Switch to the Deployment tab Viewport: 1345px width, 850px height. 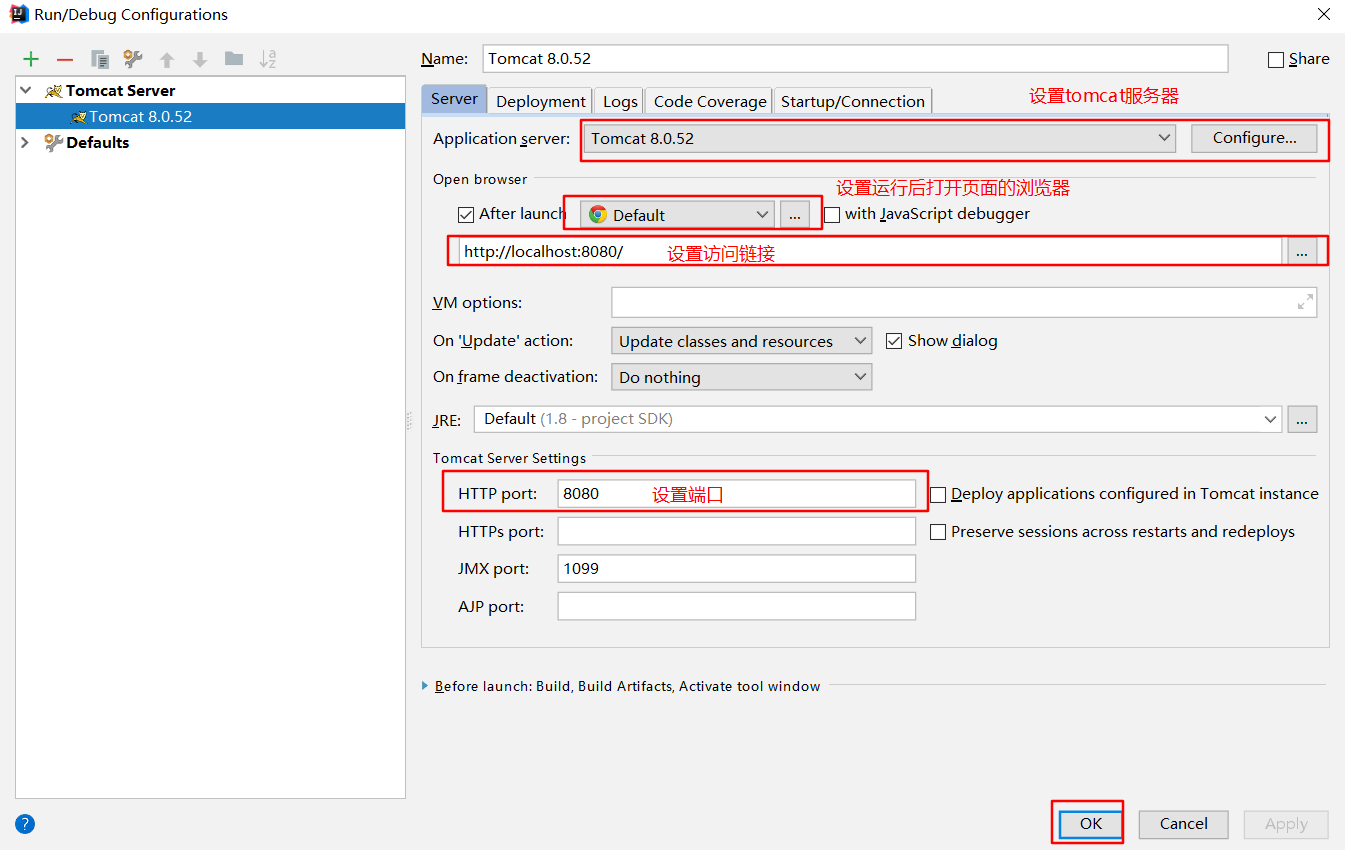(x=541, y=101)
